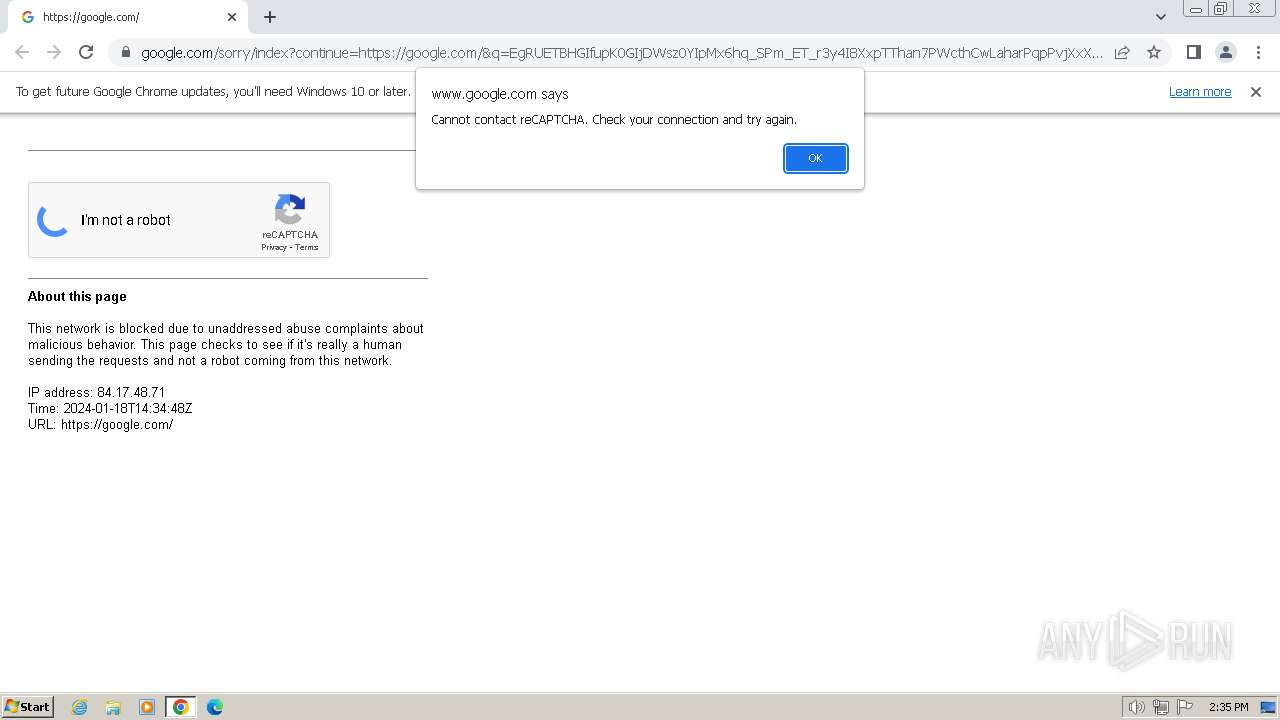The image size is (1280, 720).
Task: Go forward to next page
Action: (x=54, y=52)
